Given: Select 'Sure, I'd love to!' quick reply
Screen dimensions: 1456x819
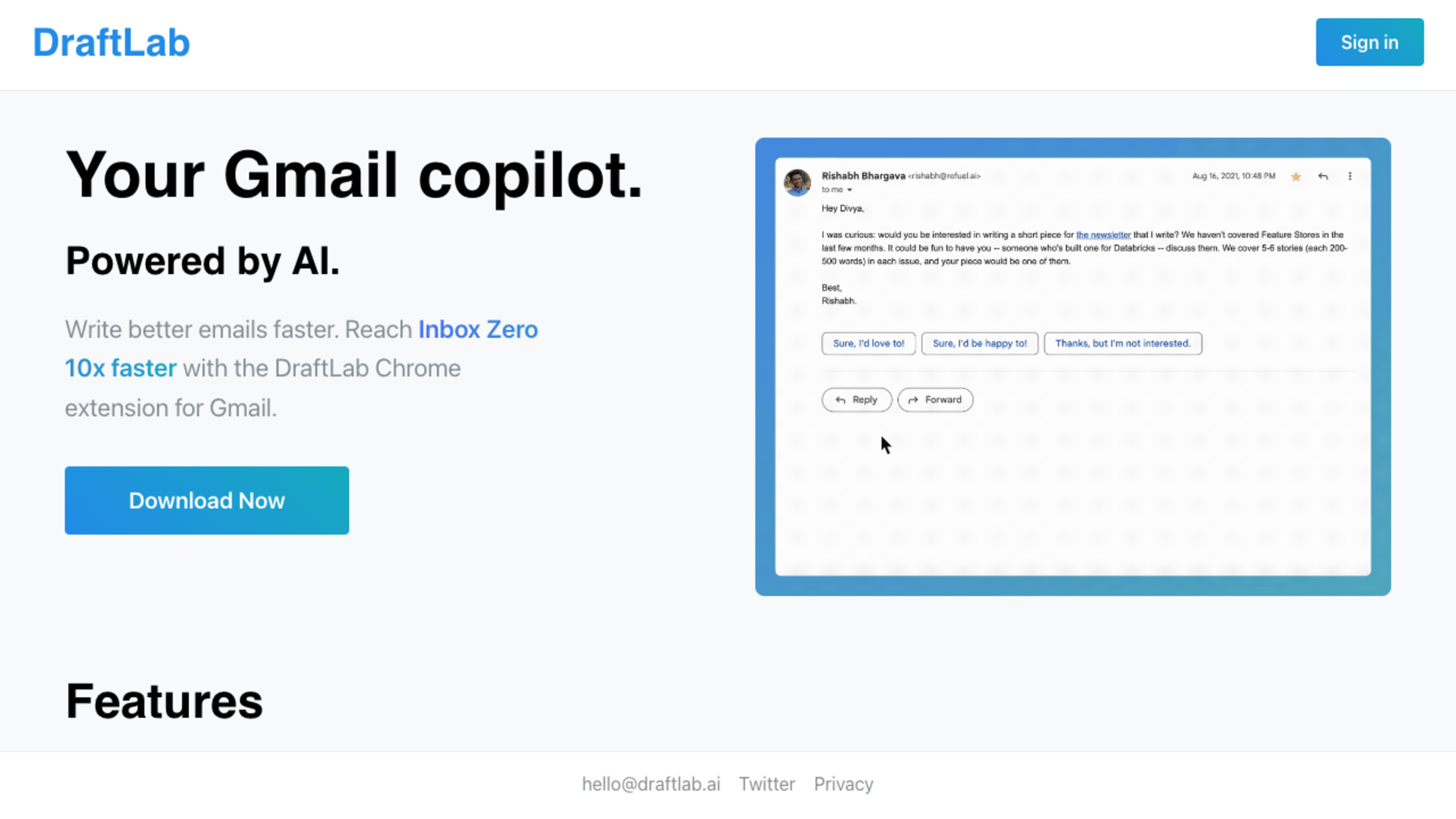Looking at the screenshot, I should [868, 343].
